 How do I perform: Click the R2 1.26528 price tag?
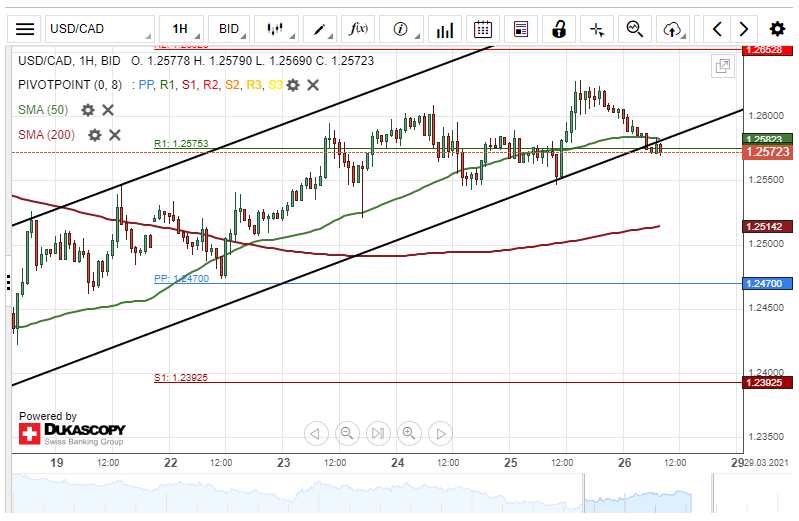767,50
